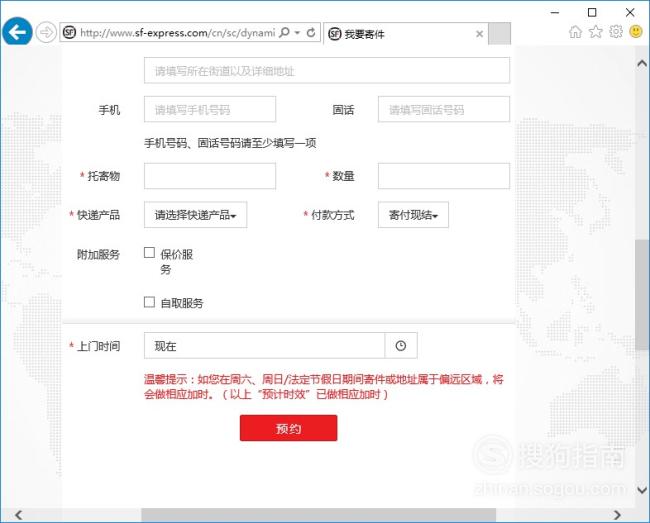Screen dimensions: 650x523
Task: Click the vertical scrollbar up arrow
Action: click(x=642, y=63)
